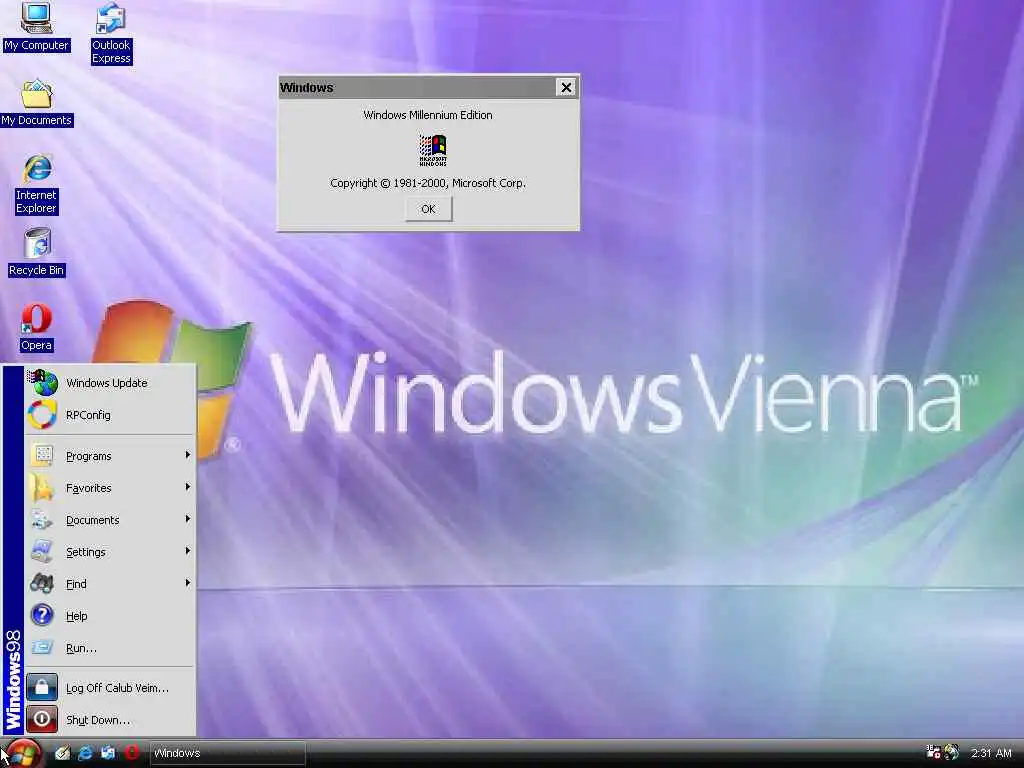Open RPConfig from Start menu

pyautogui.click(x=110, y=415)
